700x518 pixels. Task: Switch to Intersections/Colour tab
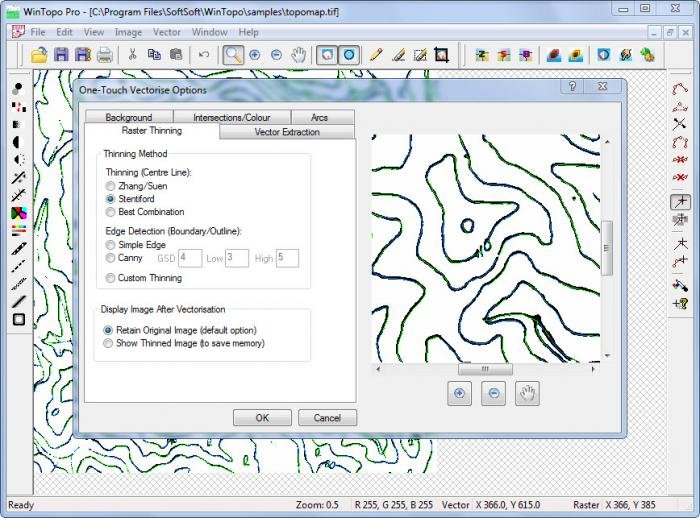232,117
